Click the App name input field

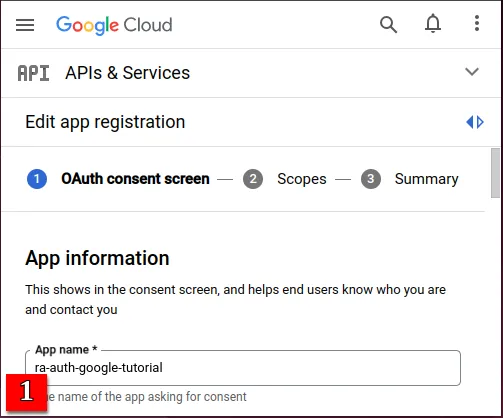coord(243,368)
